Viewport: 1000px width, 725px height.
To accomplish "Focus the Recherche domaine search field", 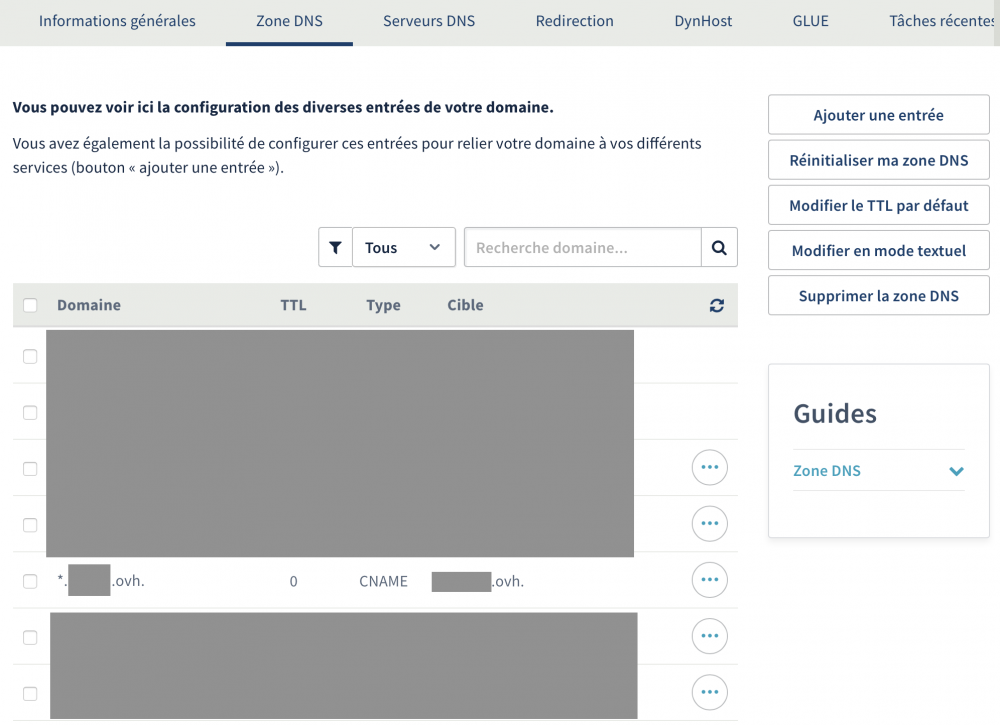I will [x=583, y=248].
